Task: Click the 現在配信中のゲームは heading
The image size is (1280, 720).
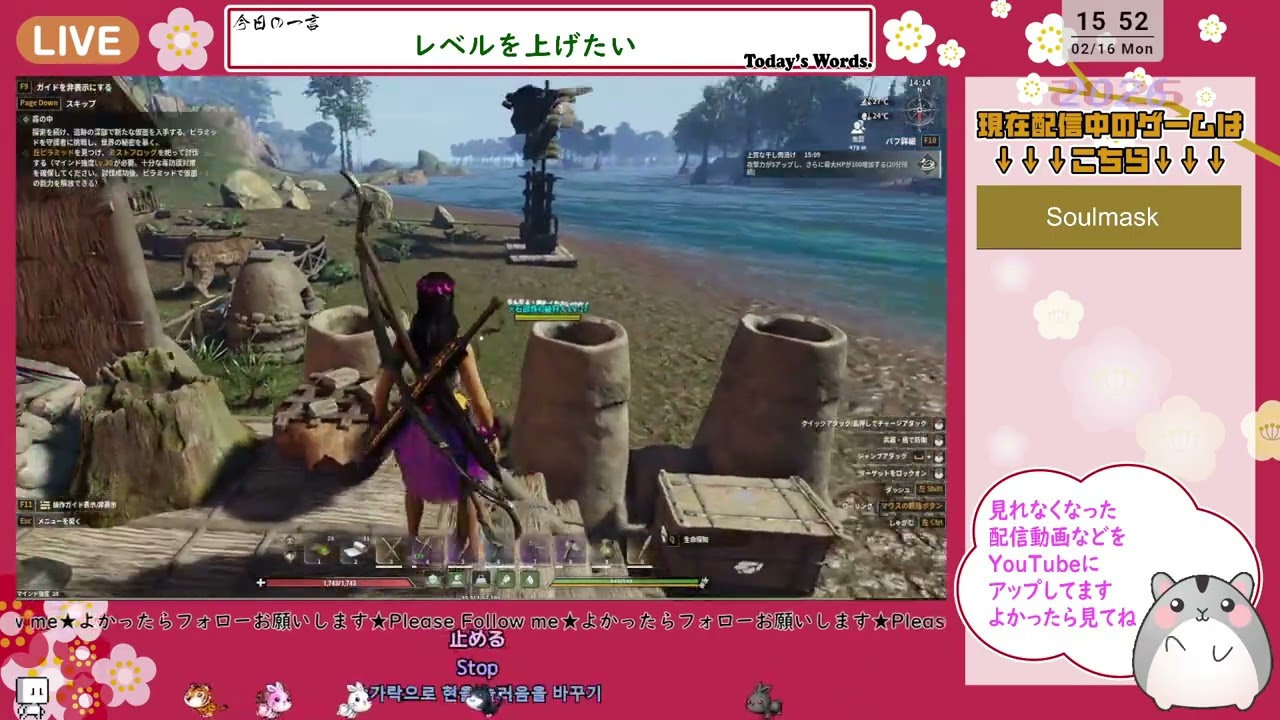Action: tap(1110, 126)
